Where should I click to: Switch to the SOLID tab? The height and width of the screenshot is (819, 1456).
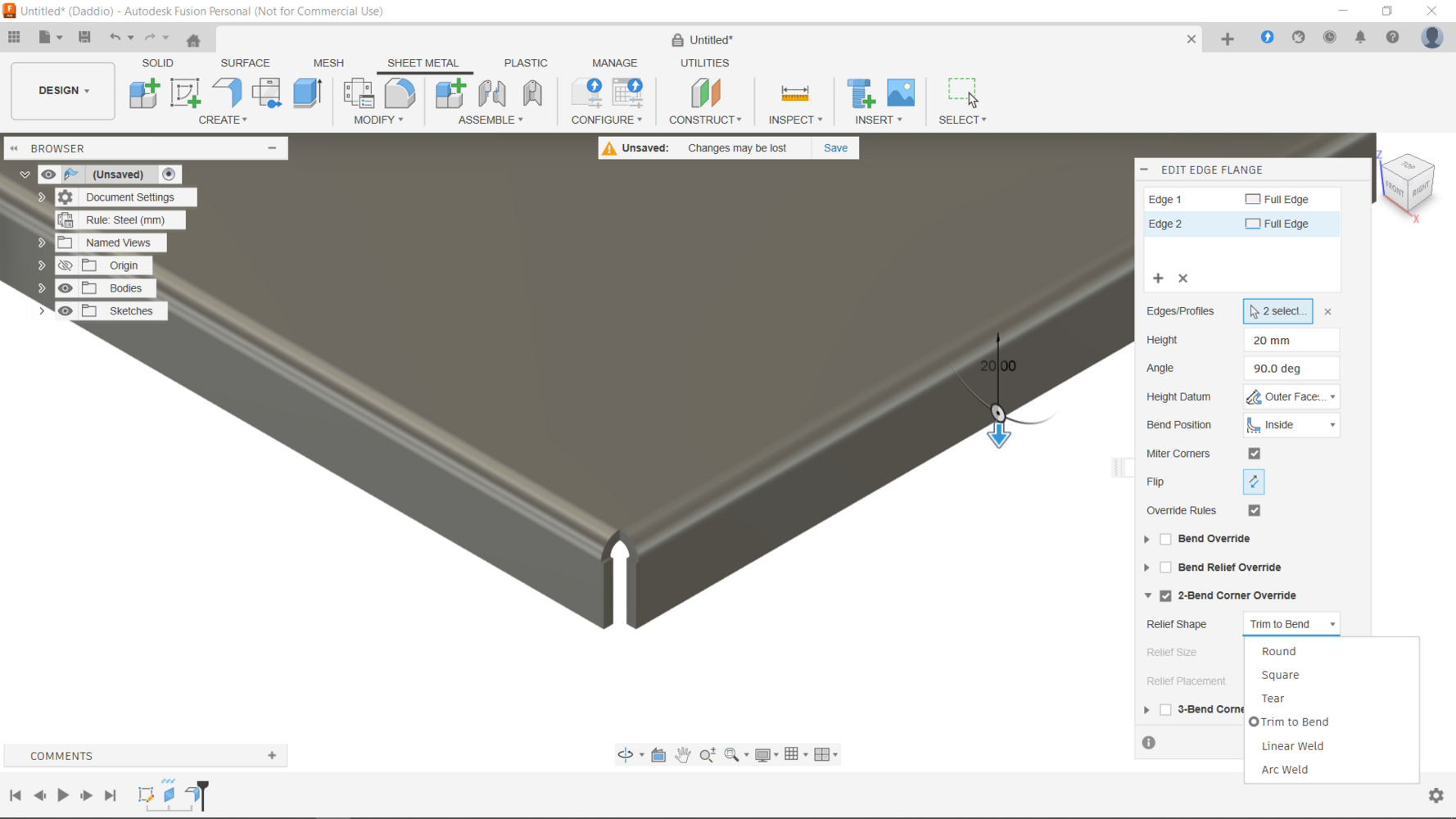click(x=157, y=63)
